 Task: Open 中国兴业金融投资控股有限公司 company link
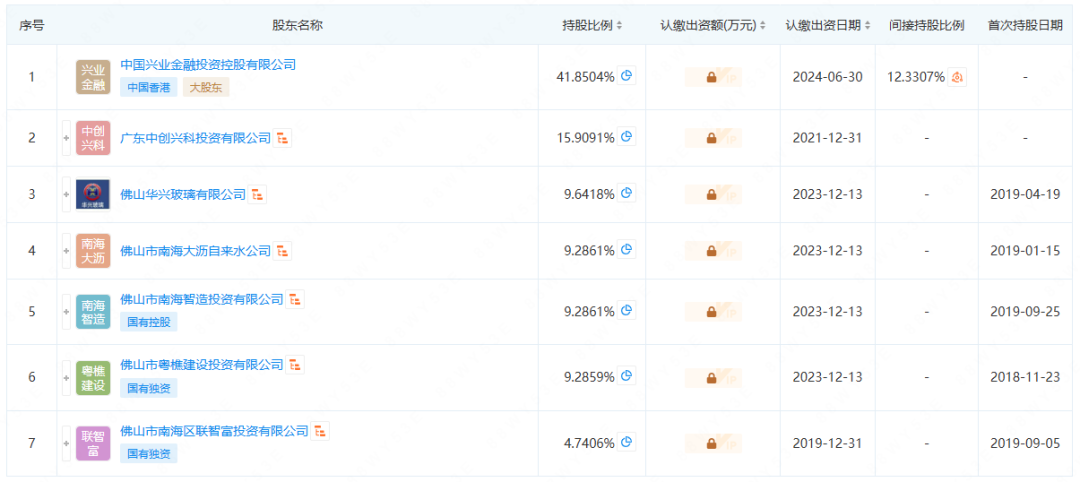pyautogui.click(x=208, y=64)
